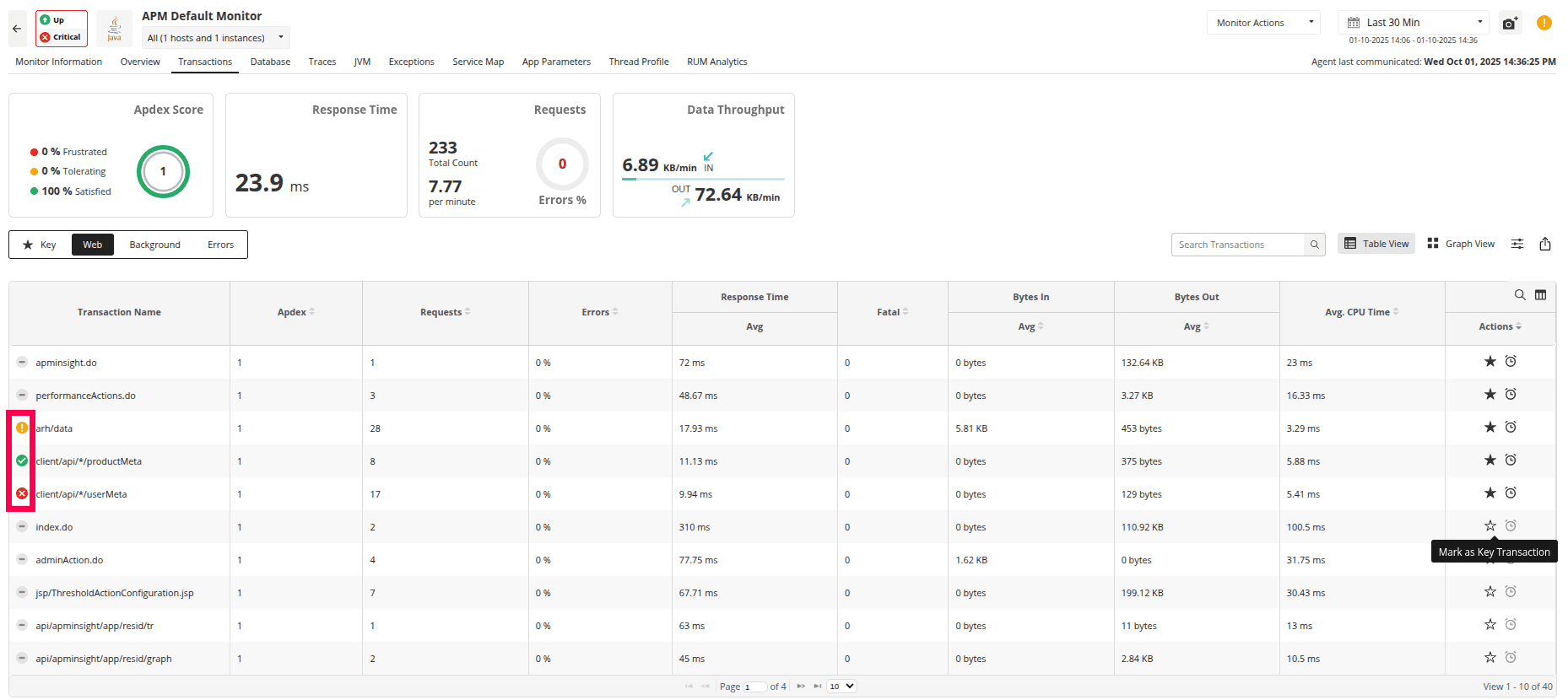Click alarm clock icon for apminsight.do
Viewport: 1568px width, 700px height.
coord(1511,362)
